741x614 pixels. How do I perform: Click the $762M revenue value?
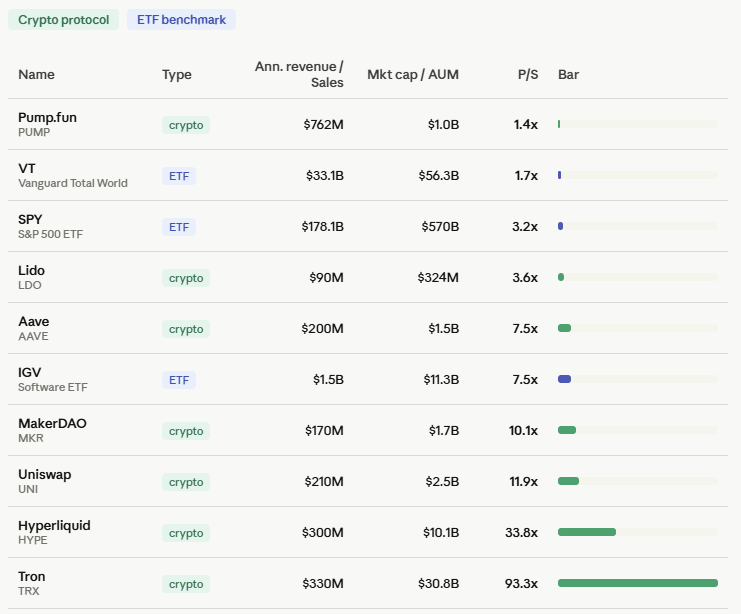tap(323, 125)
